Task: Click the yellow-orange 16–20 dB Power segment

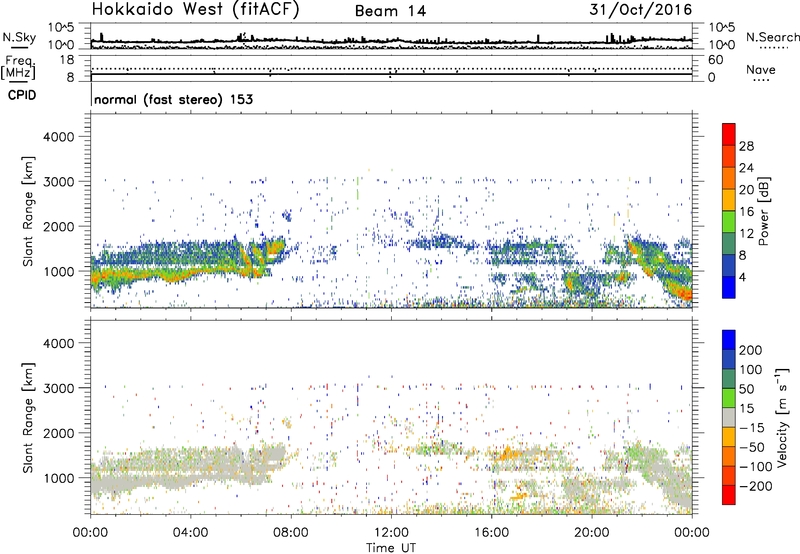Action: coord(729,200)
